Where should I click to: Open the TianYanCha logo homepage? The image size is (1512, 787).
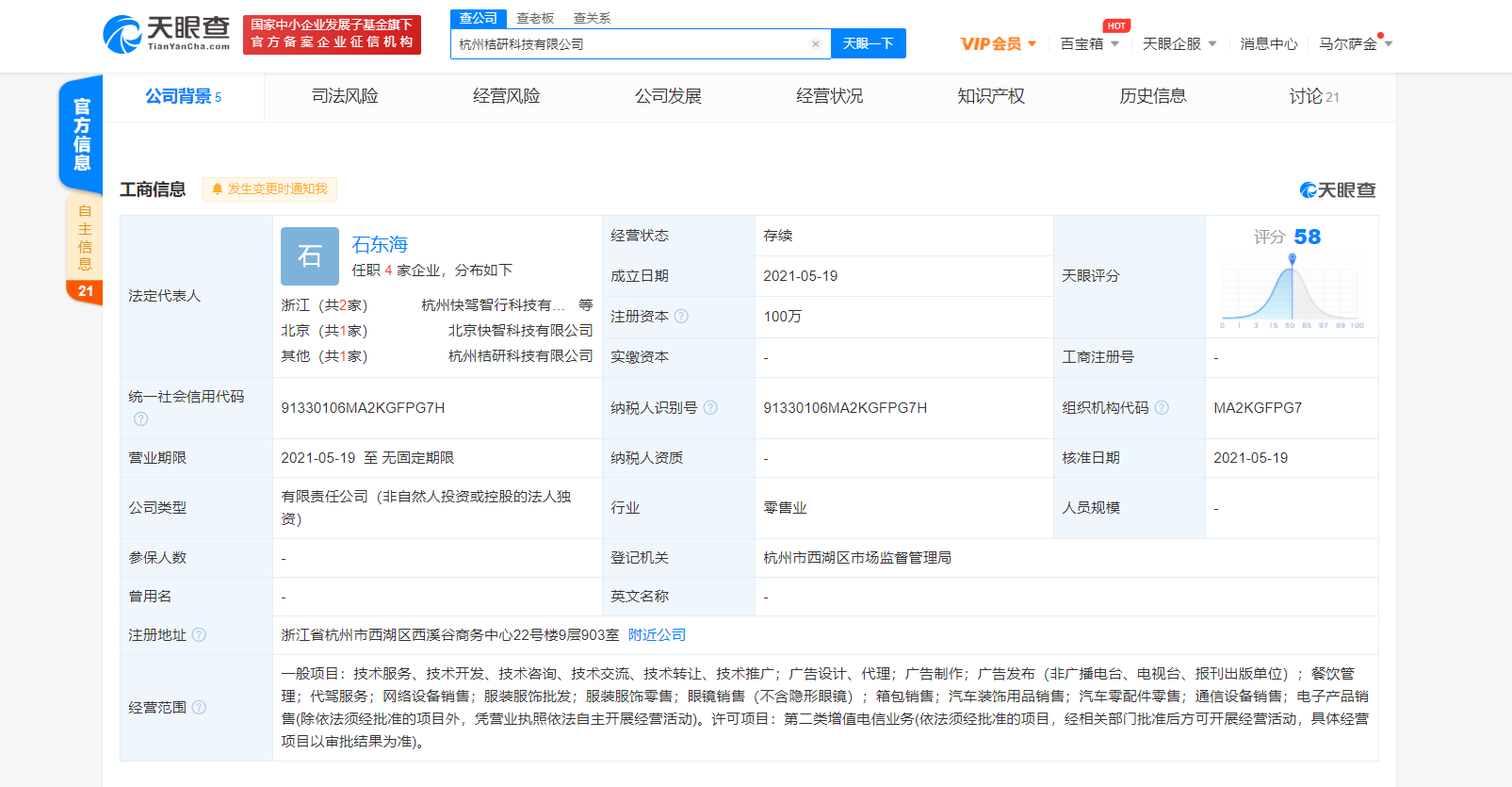167,34
